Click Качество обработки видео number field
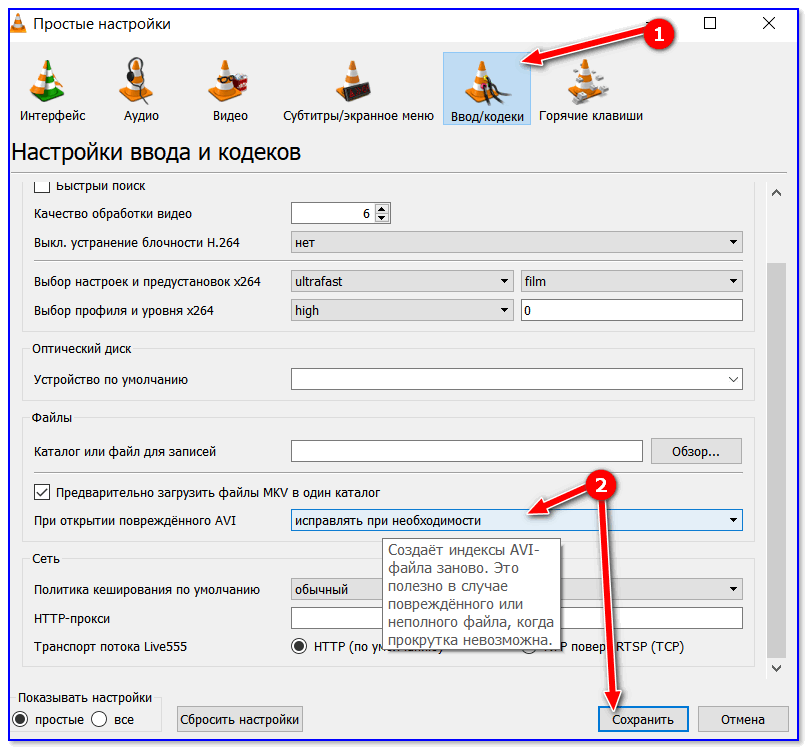The image size is (807, 749). coord(333,213)
